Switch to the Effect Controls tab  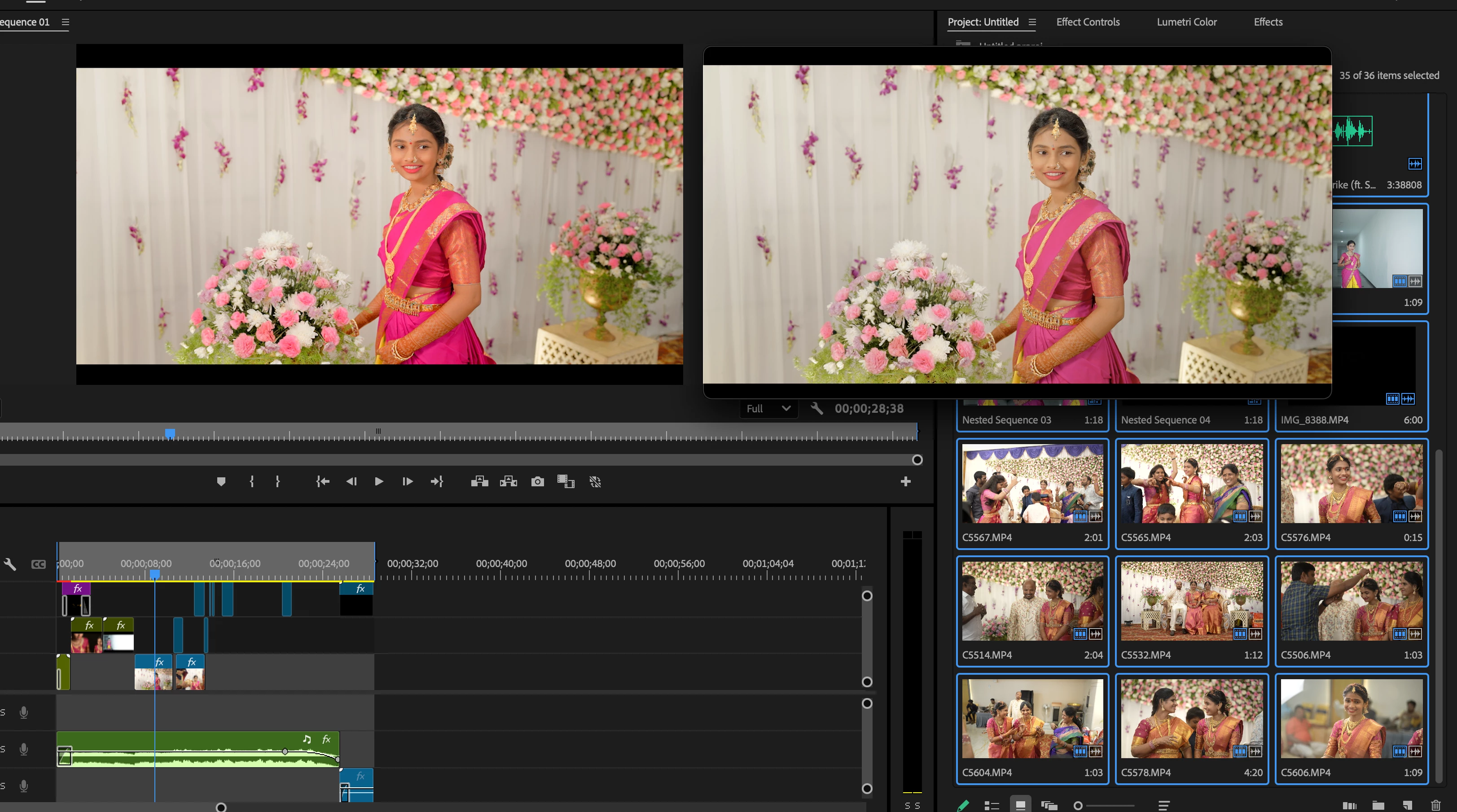pos(1088,22)
